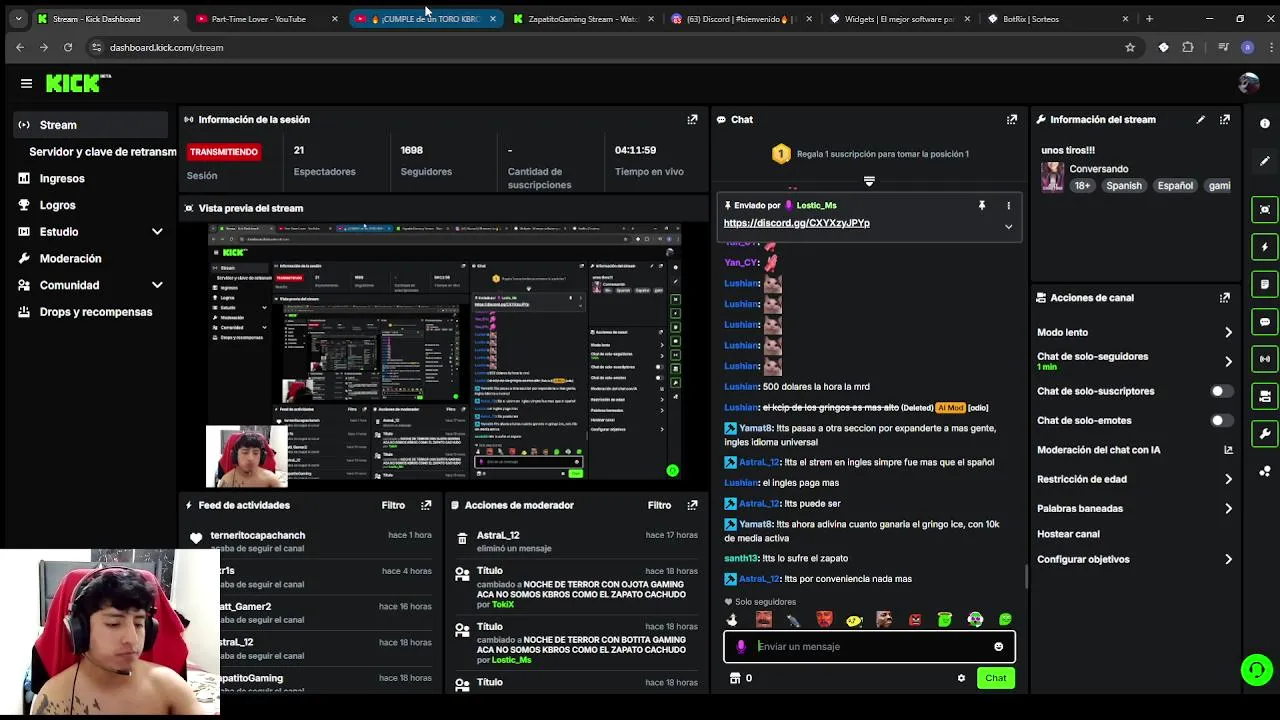Open the user avatar at top right

(x=1248, y=84)
